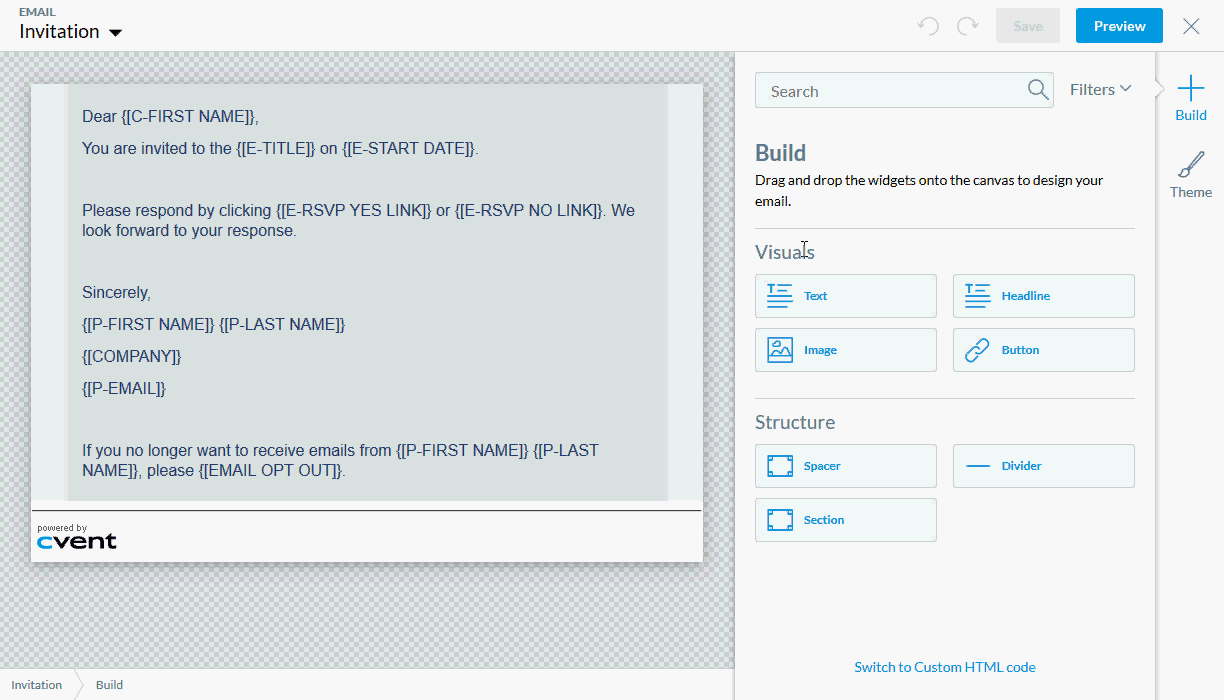Viewport: 1224px width, 700px height.
Task: Select the Spacer widget
Action: pos(845,466)
